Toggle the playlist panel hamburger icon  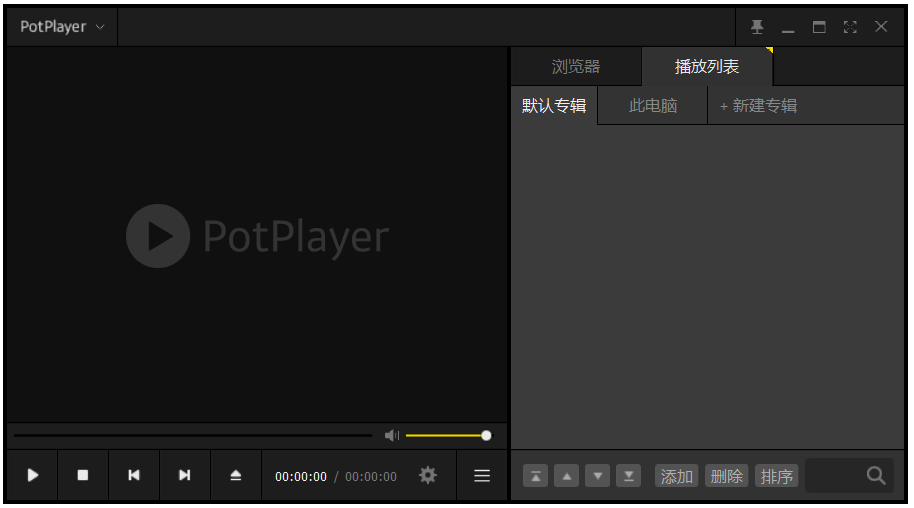482,475
